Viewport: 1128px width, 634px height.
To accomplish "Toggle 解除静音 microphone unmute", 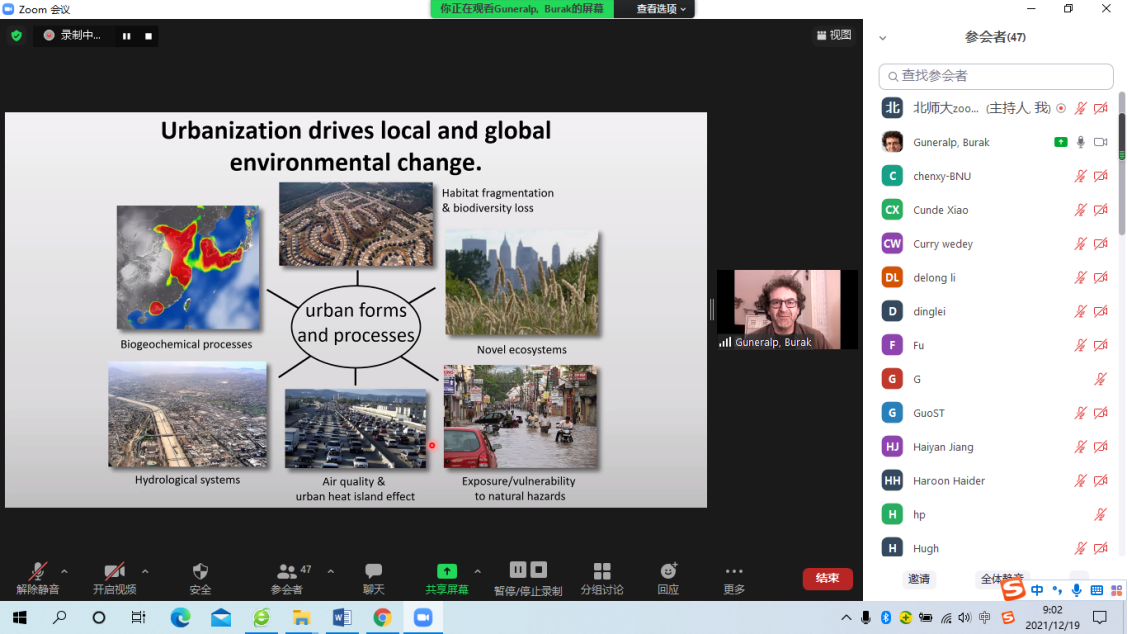I will tap(38, 571).
